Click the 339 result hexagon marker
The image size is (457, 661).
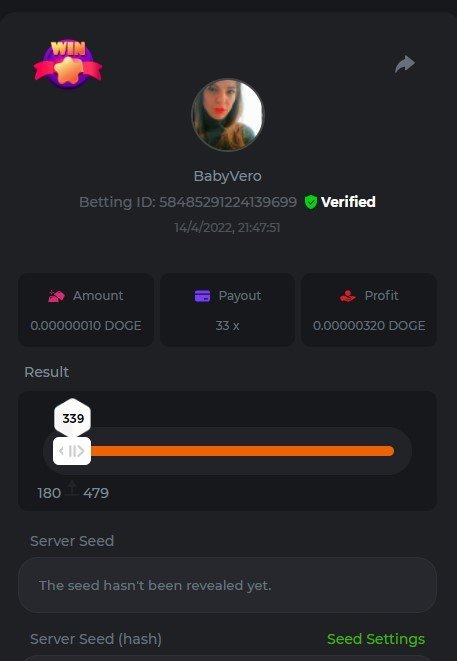click(x=73, y=418)
